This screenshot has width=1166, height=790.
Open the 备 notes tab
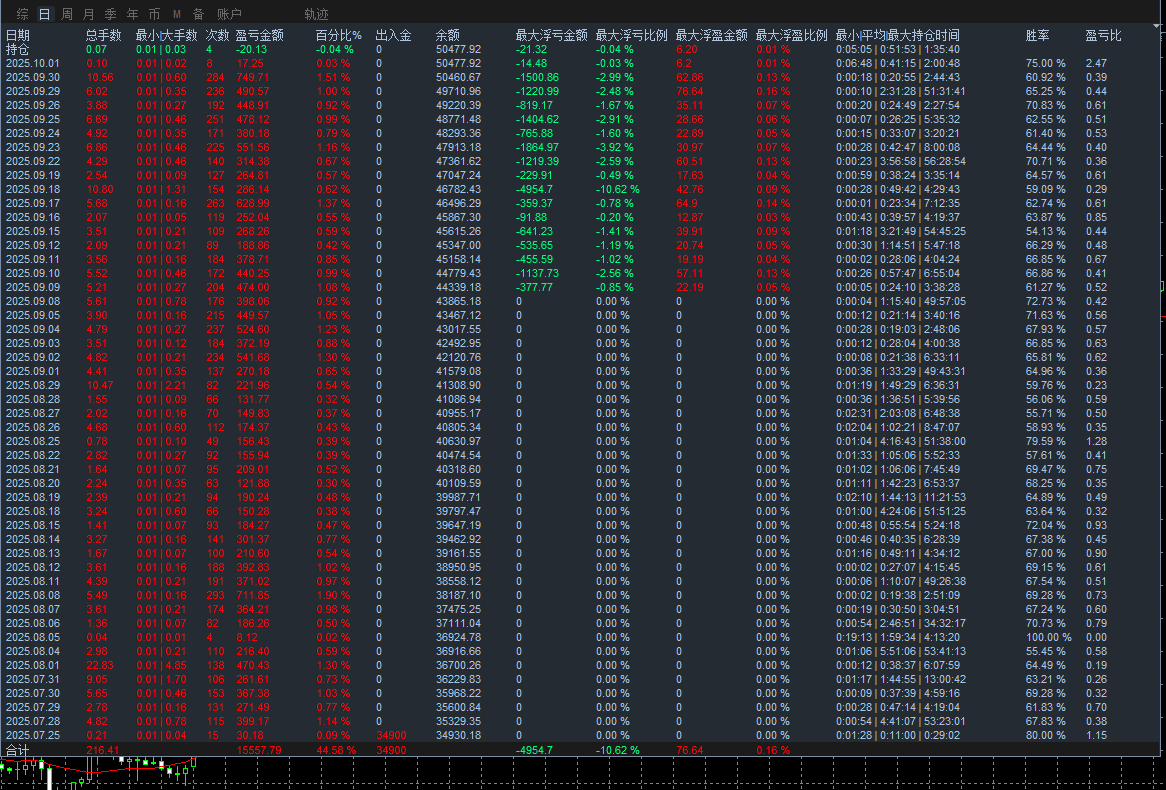click(x=199, y=14)
